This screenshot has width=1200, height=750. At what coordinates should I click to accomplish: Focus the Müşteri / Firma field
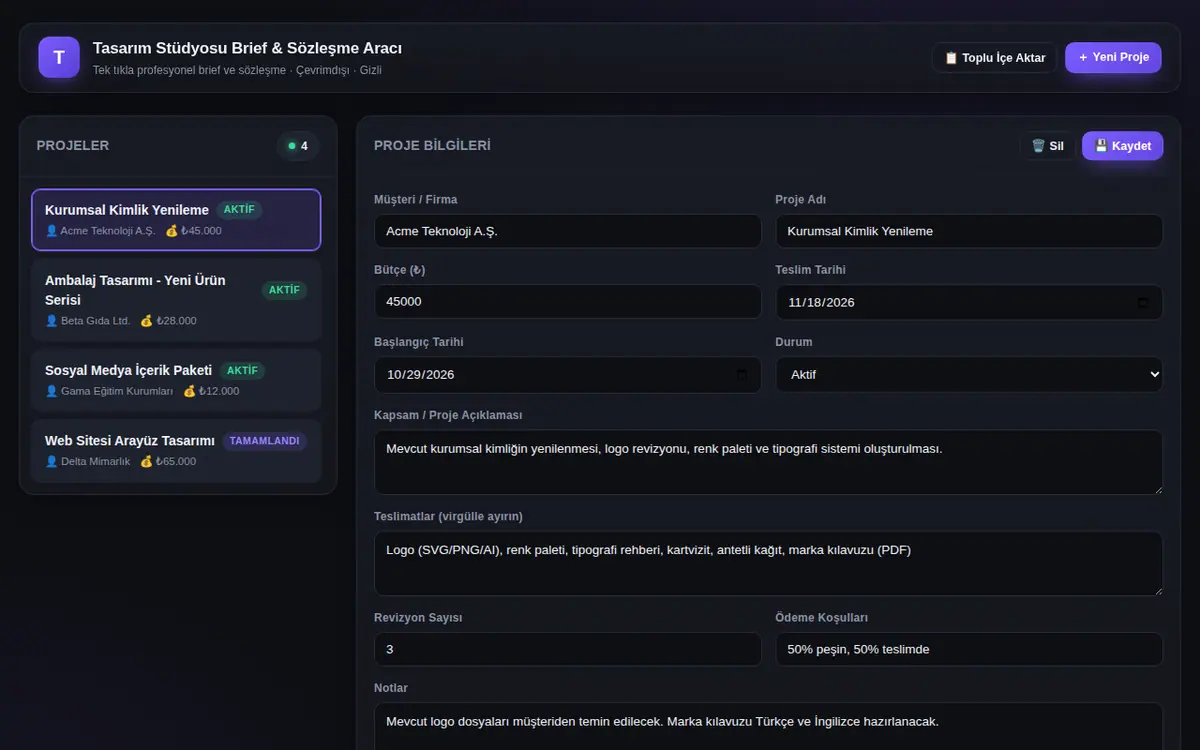click(x=568, y=231)
